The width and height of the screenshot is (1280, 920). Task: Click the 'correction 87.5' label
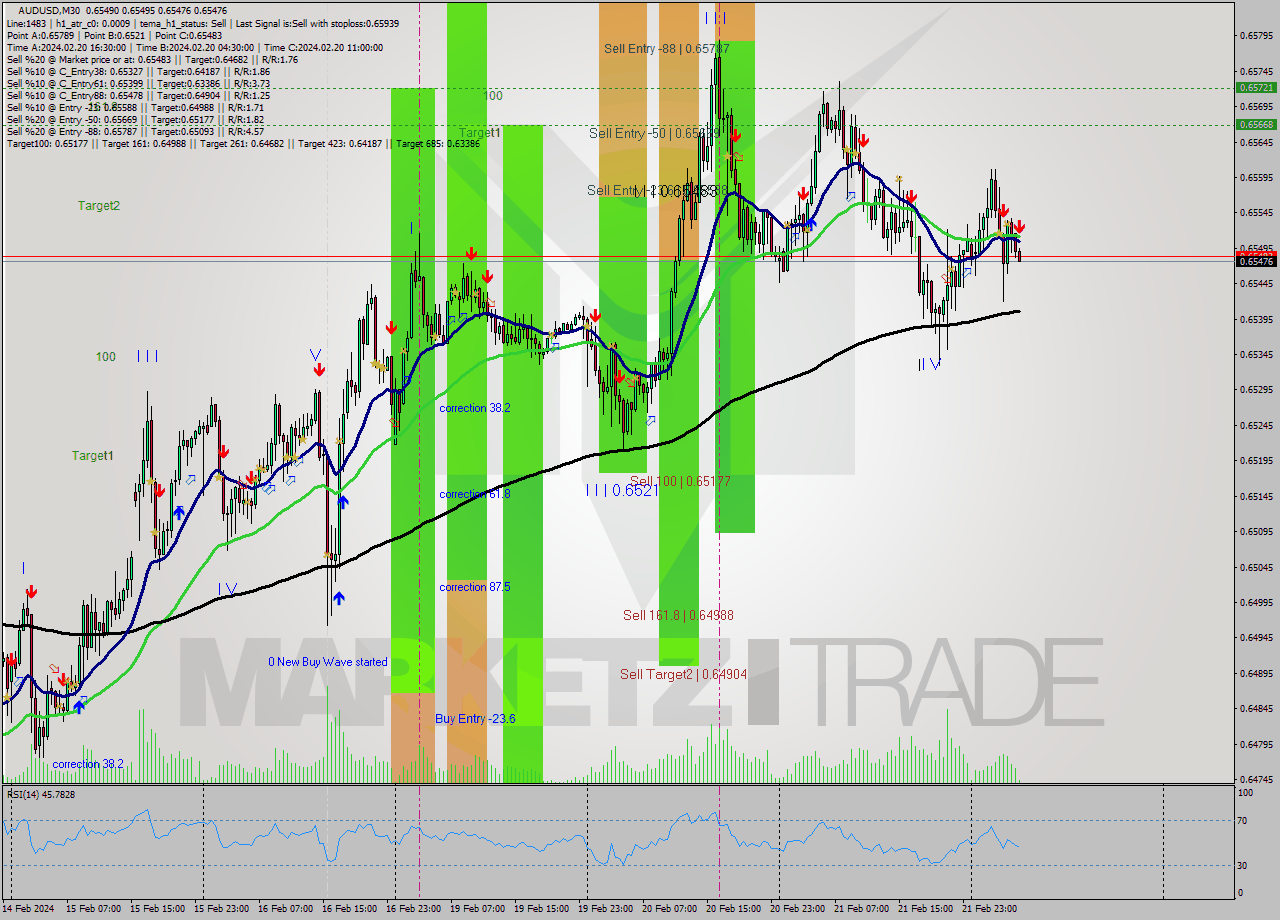point(475,587)
